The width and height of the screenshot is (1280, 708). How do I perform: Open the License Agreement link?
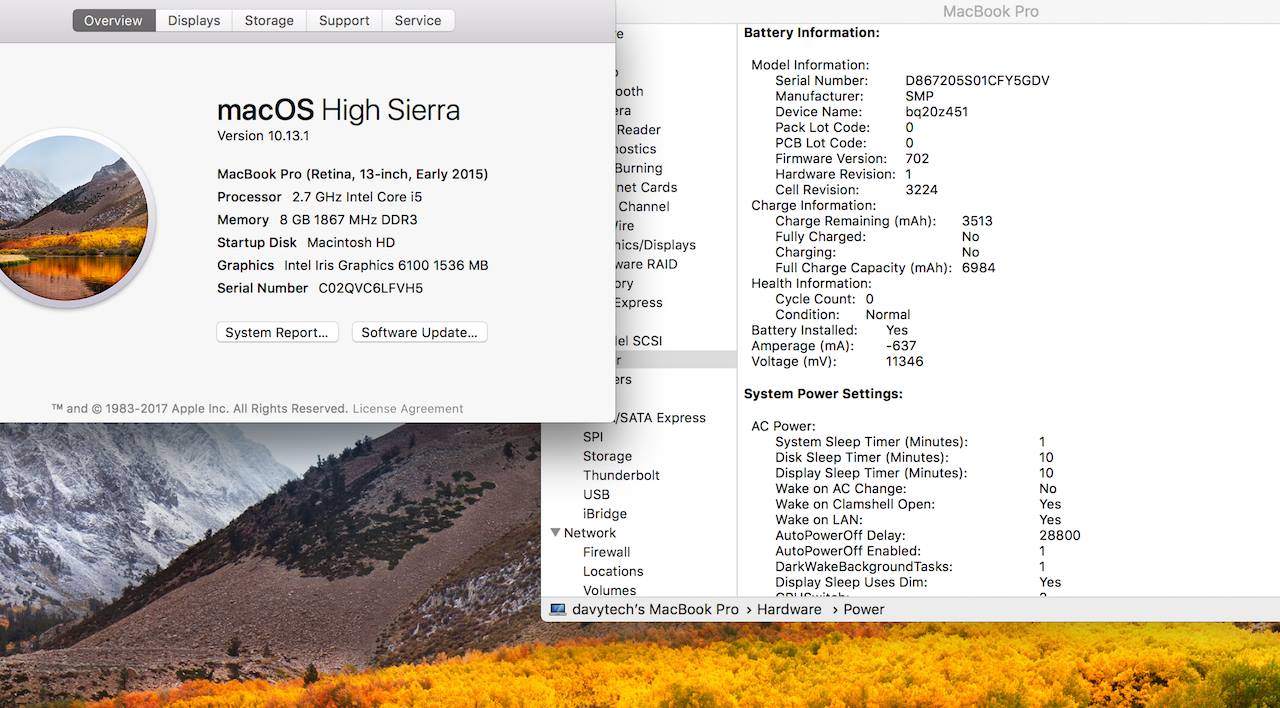point(408,409)
